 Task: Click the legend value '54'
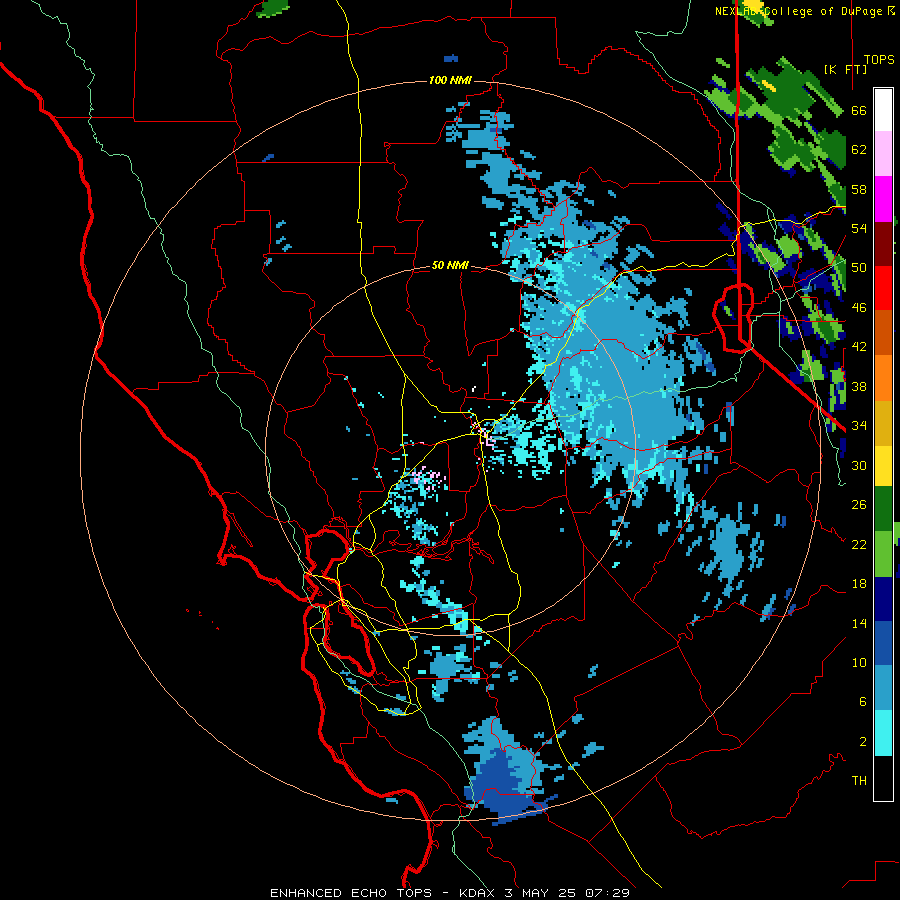tap(859, 228)
